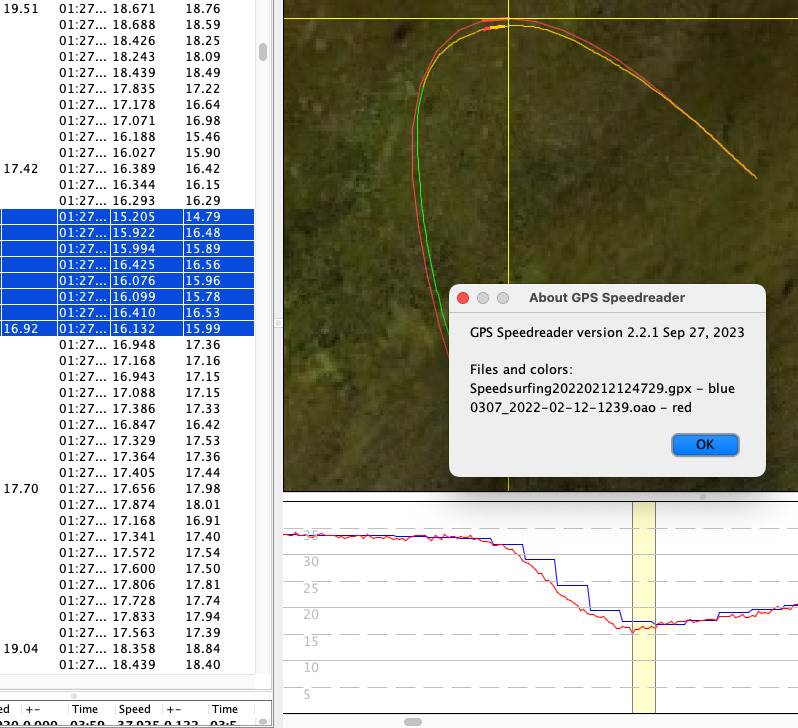This screenshot has height=728, width=798.
Task: Select the row with speed 17.656
Action: [x=133, y=489]
